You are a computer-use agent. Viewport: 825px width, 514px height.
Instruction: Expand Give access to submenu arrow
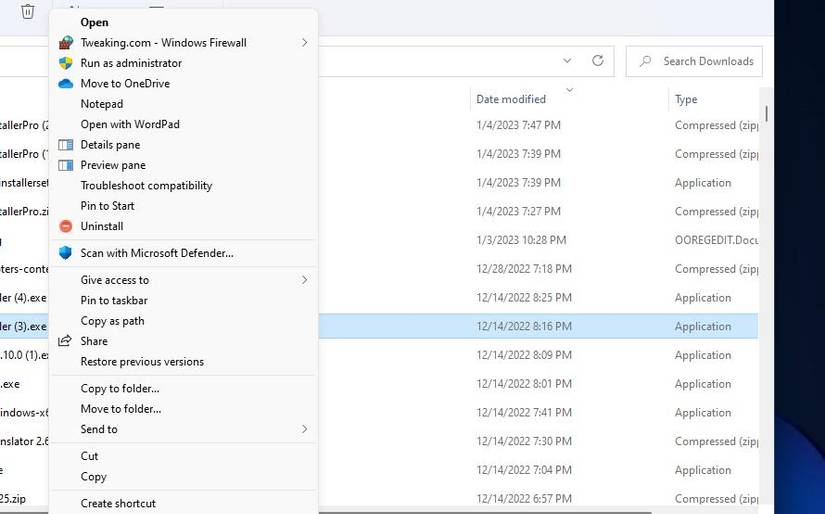pyautogui.click(x=305, y=280)
